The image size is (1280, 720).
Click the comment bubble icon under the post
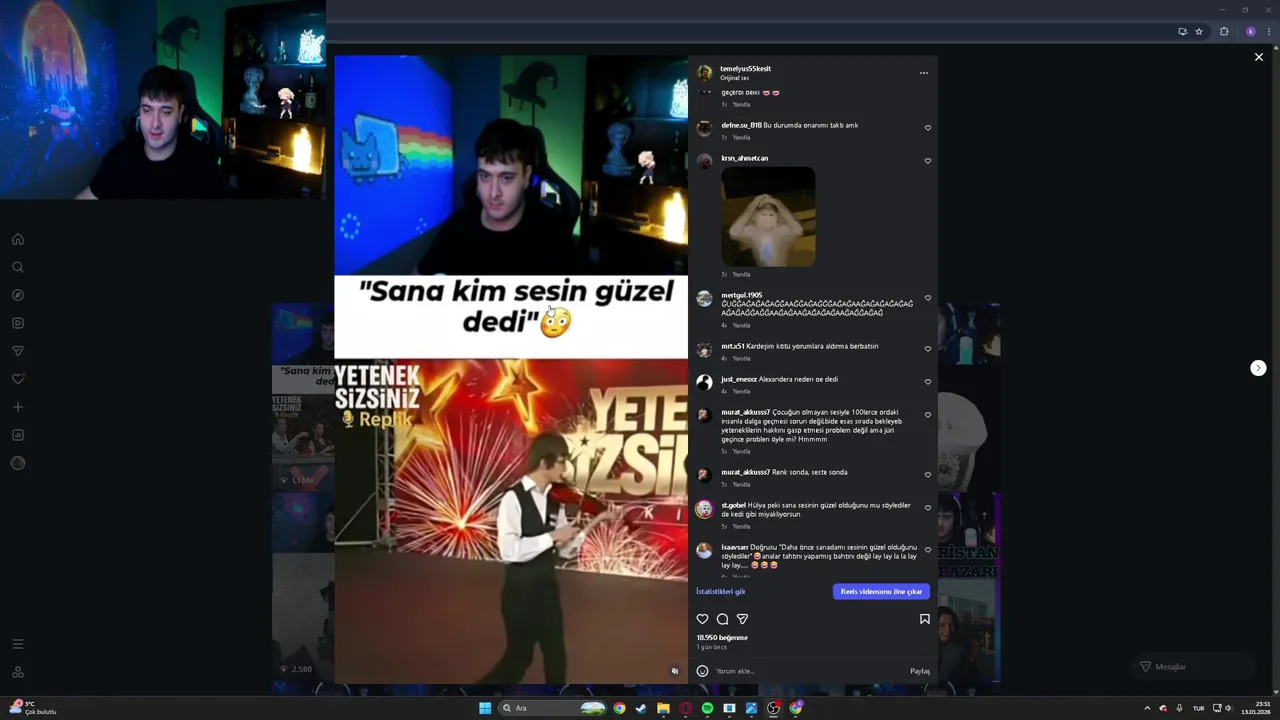tap(722, 619)
